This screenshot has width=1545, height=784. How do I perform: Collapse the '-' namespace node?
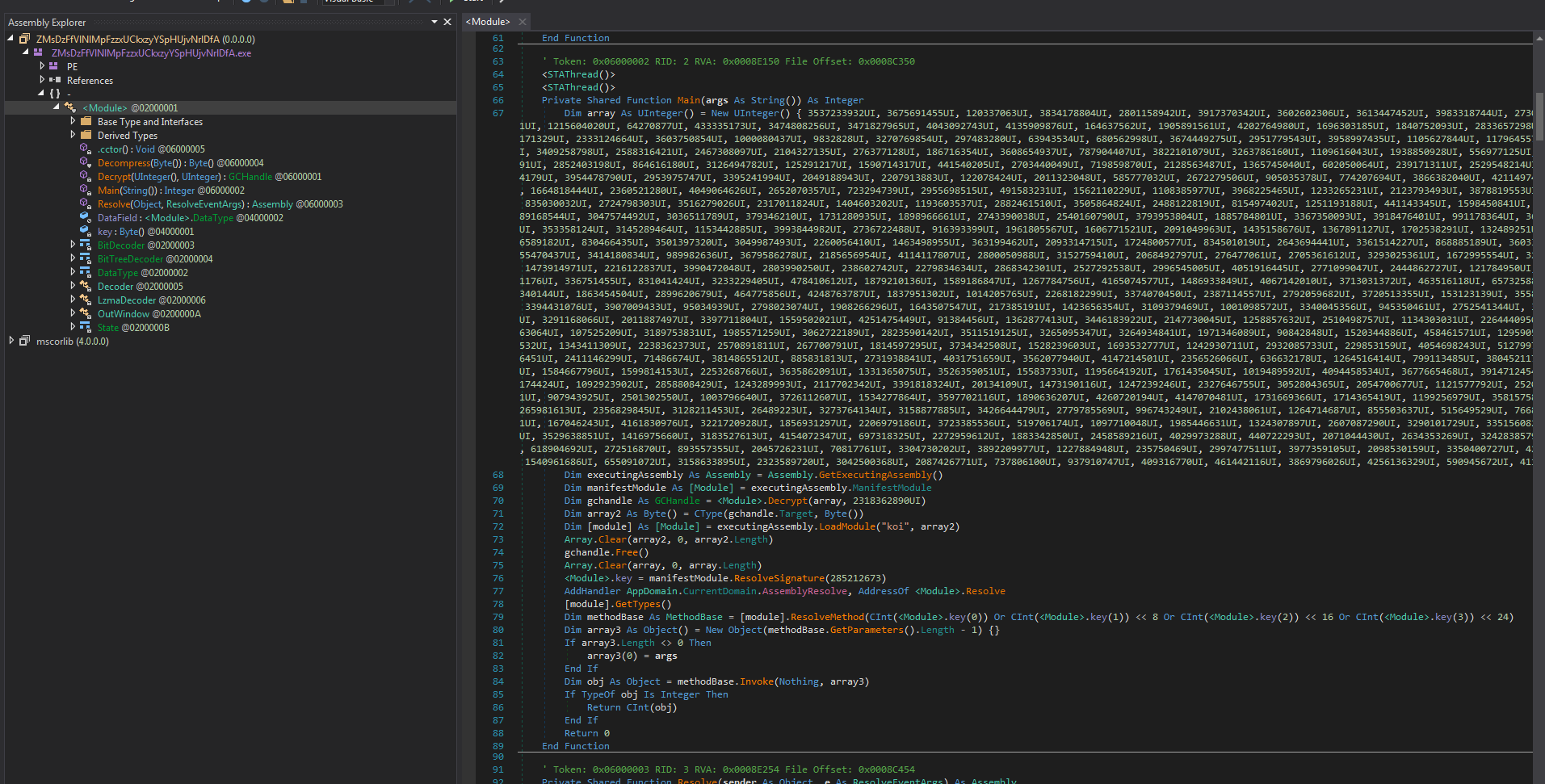41,93
